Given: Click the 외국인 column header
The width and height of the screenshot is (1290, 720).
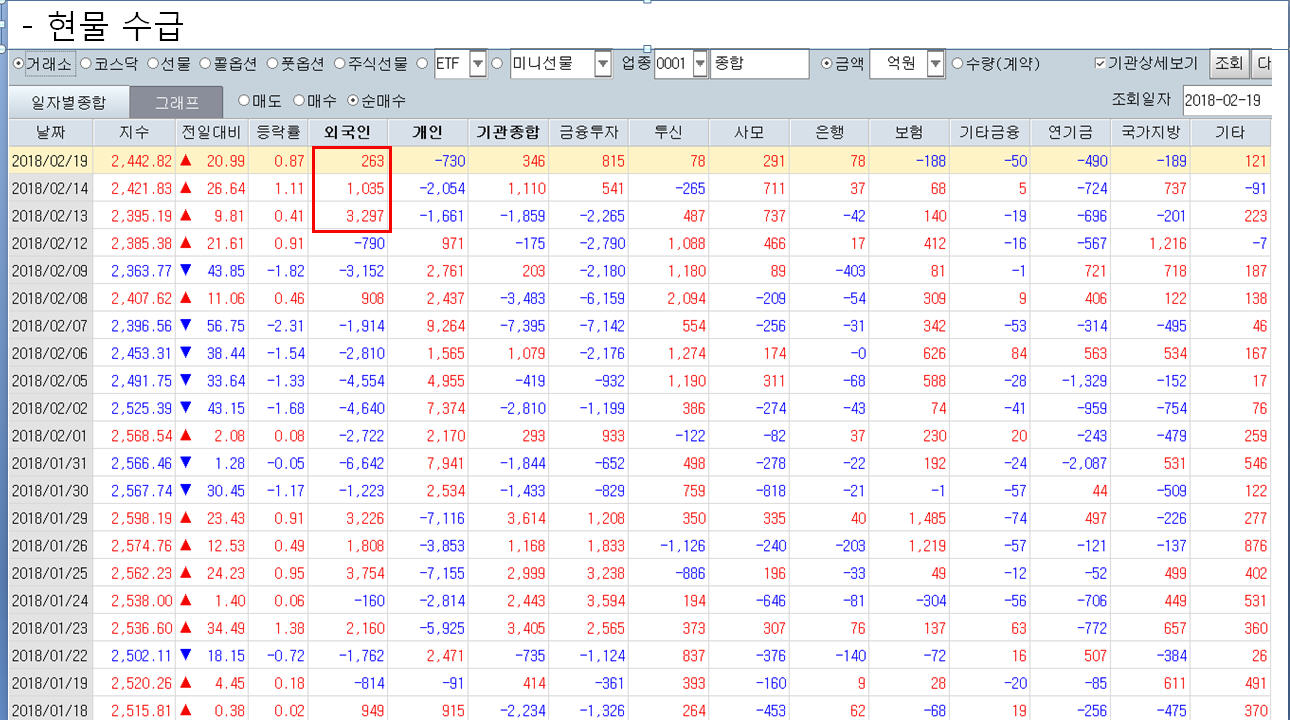Looking at the screenshot, I should pyautogui.click(x=350, y=133).
